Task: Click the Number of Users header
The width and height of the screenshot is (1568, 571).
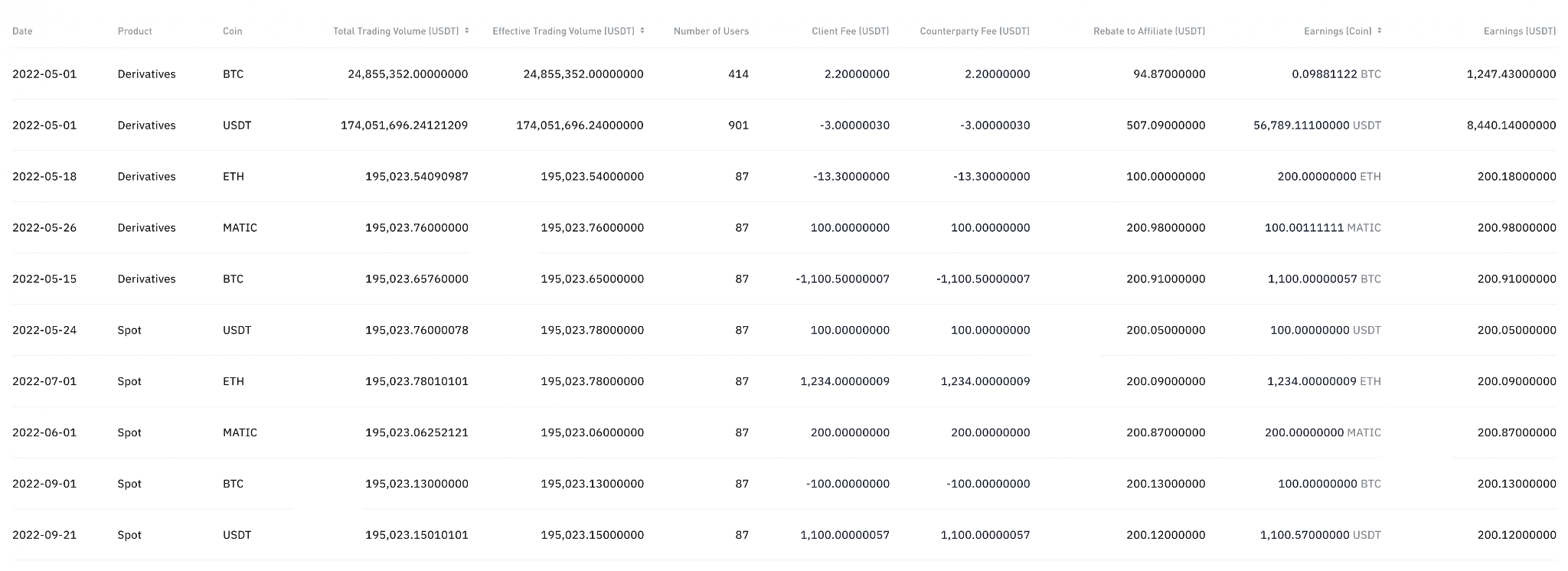Action: [x=711, y=31]
